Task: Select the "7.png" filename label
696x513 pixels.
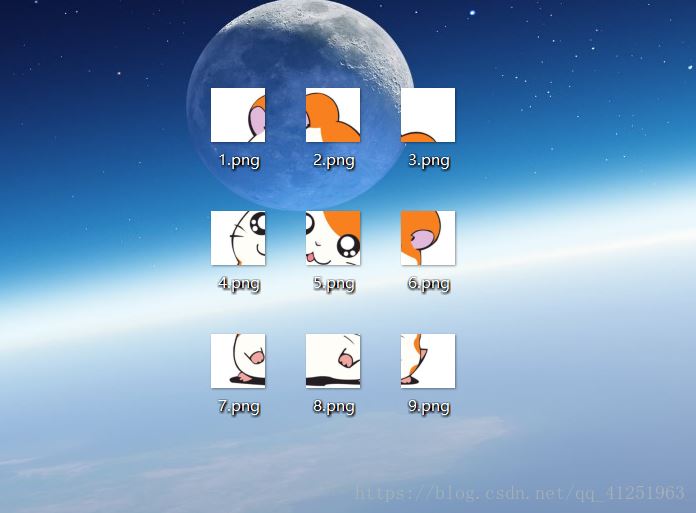Action: pos(239,406)
